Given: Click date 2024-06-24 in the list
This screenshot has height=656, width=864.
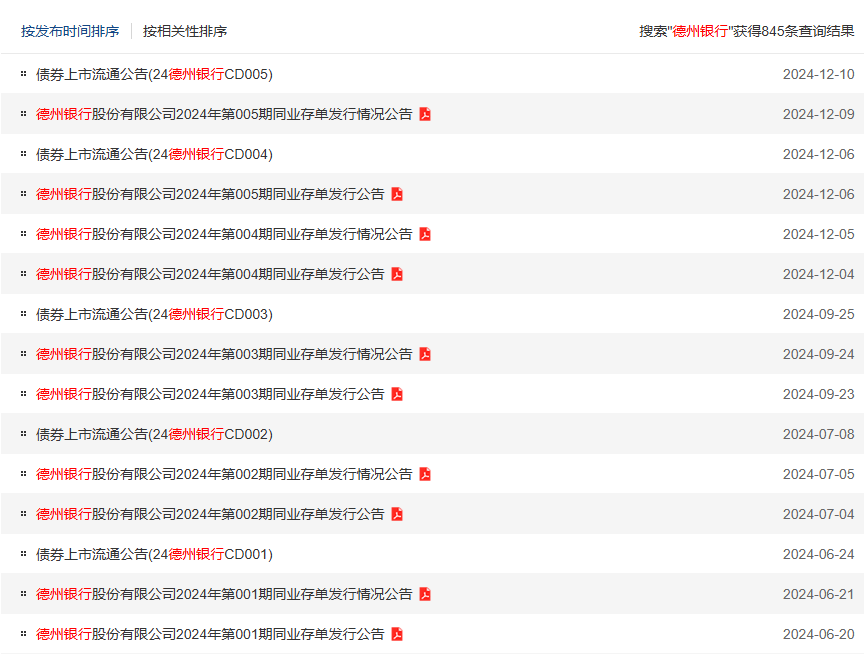Looking at the screenshot, I should (x=818, y=554).
